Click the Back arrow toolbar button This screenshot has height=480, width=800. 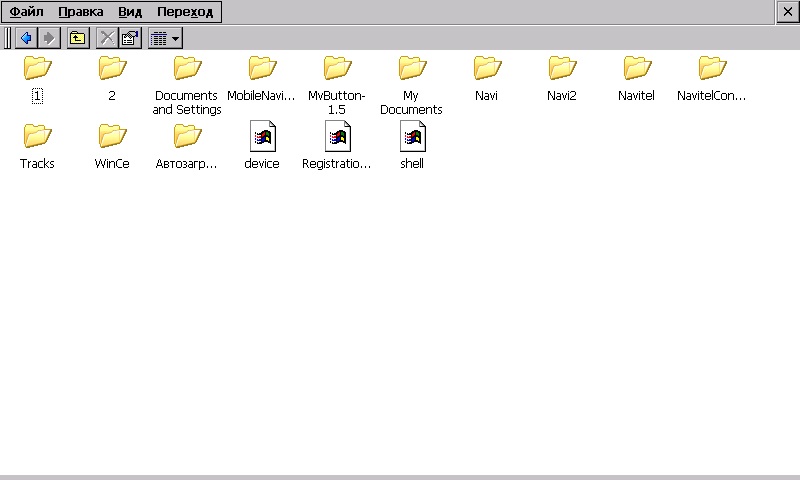(x=26, y=38)
